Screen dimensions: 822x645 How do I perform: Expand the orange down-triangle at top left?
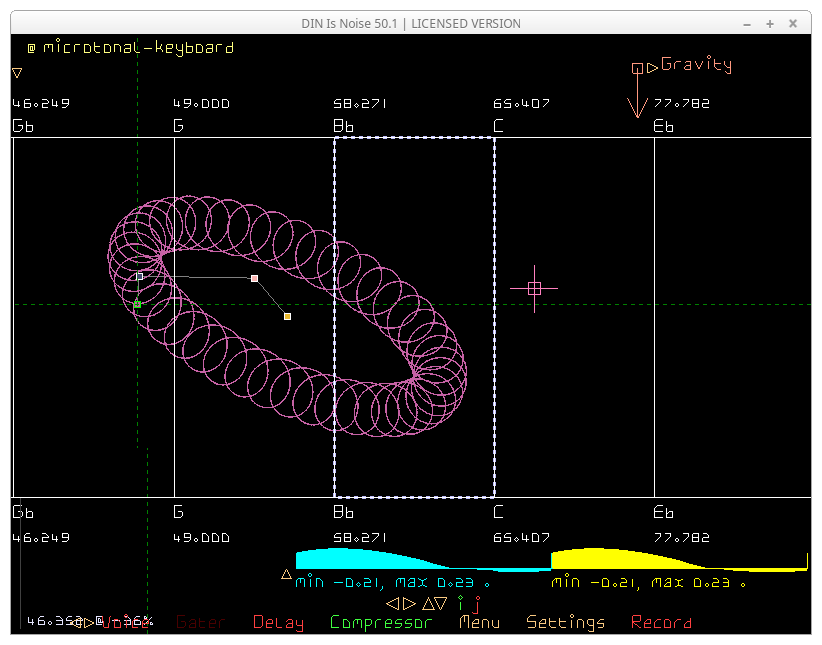click(17, 72)
